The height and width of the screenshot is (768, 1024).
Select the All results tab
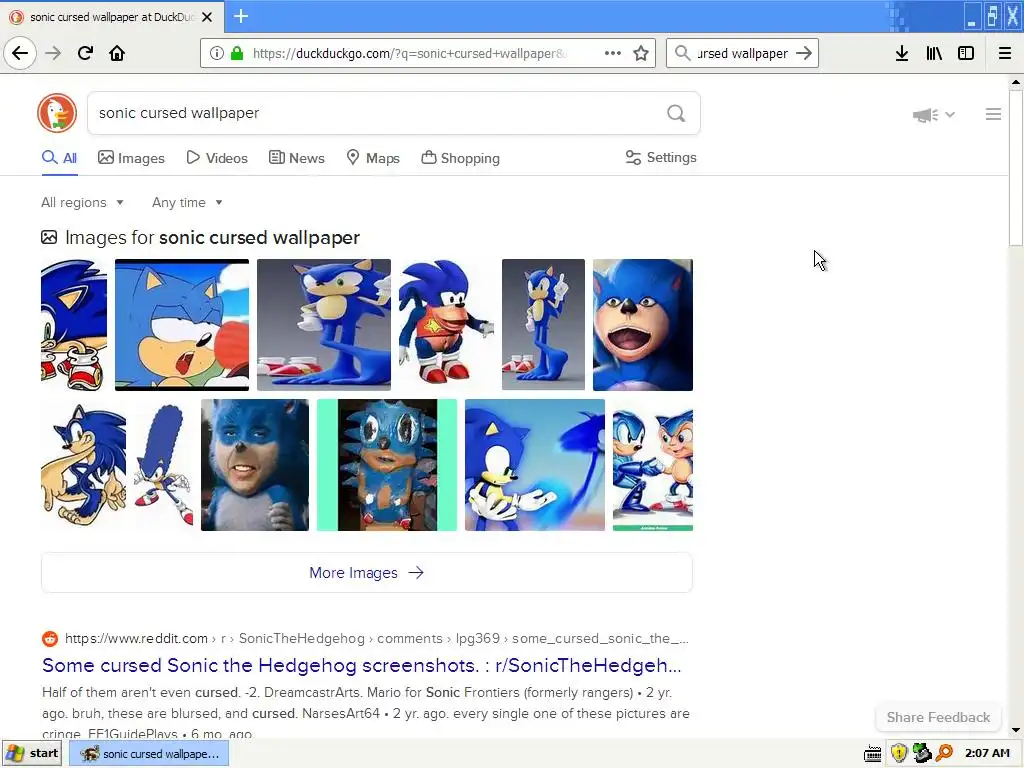pyautogui.click(x=59, y=158)
